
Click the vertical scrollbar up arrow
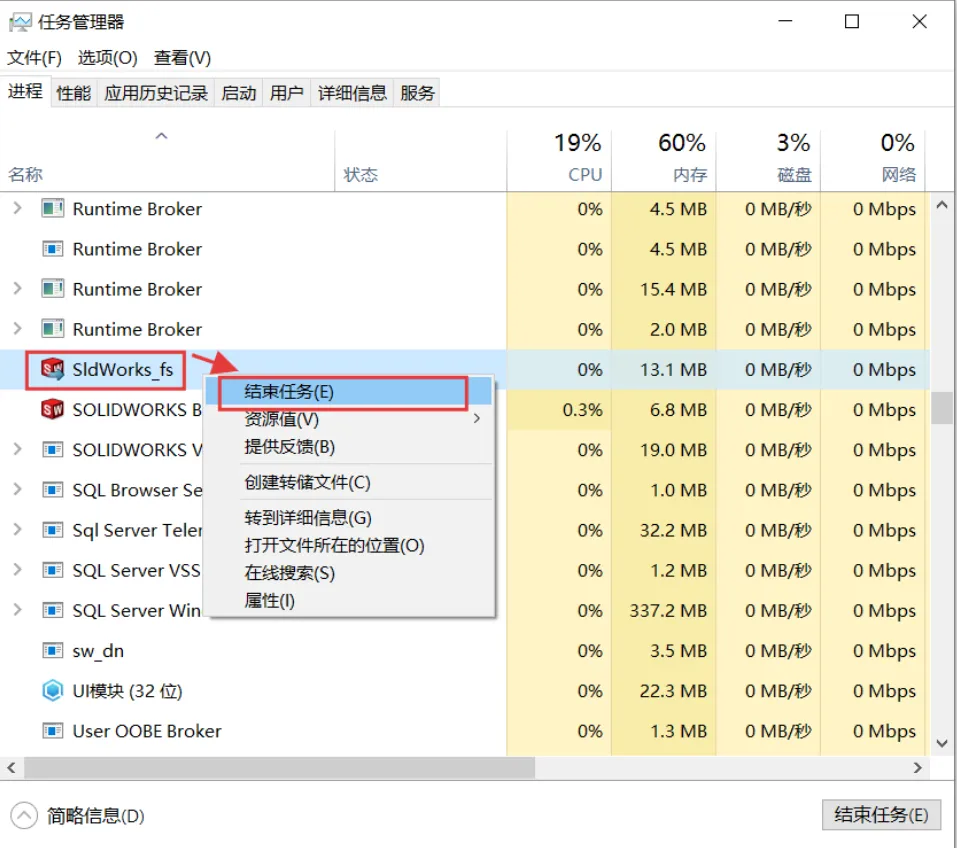pos(942,206)
